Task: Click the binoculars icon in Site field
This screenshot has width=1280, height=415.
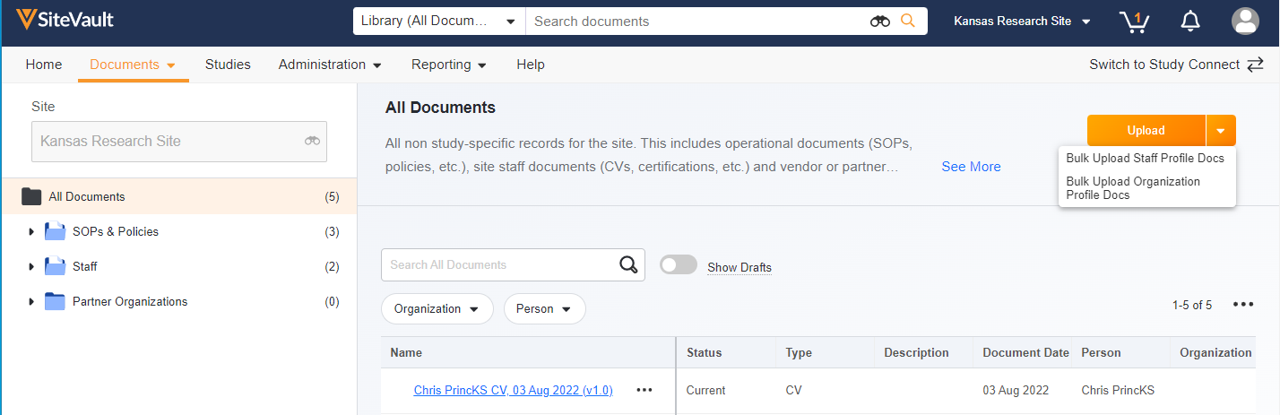Action: coord(312,141)
